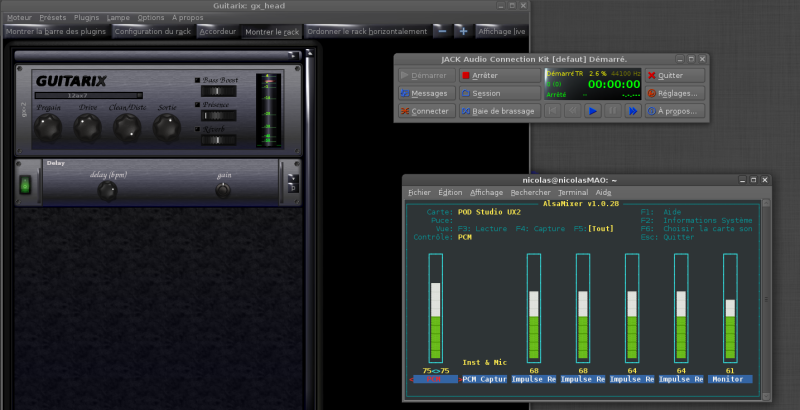800x410 pixels.
Task: Click the Configuration du rack button
Action: [x=153, y=32]
